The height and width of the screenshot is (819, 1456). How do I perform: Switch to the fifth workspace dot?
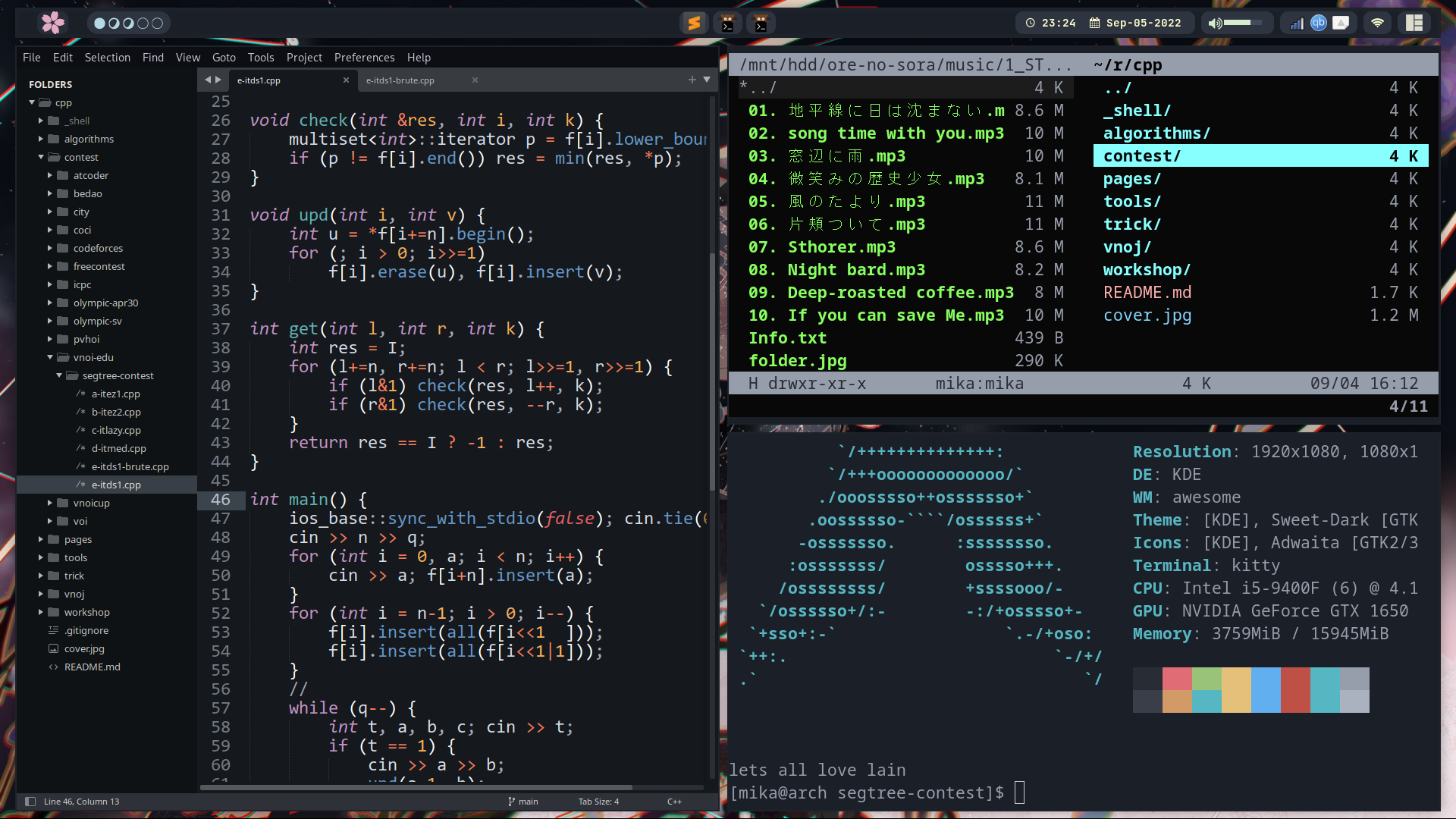pos(157,24)
